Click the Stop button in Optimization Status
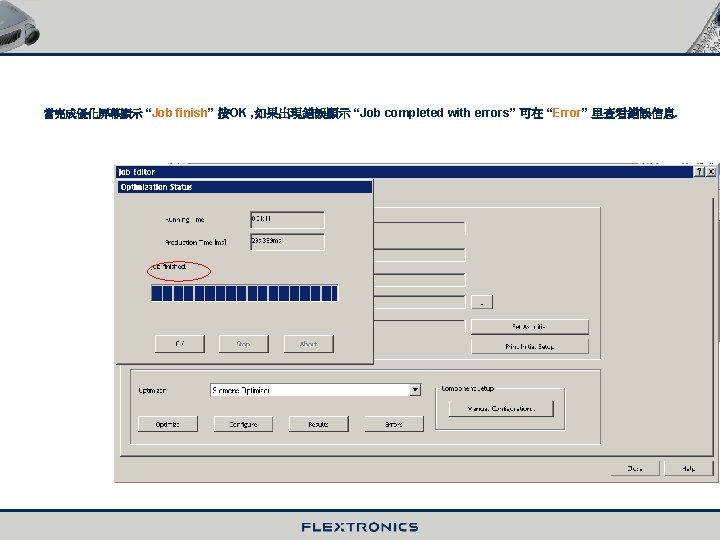Viewport: 720px width, 540px height. pos(243,343)
